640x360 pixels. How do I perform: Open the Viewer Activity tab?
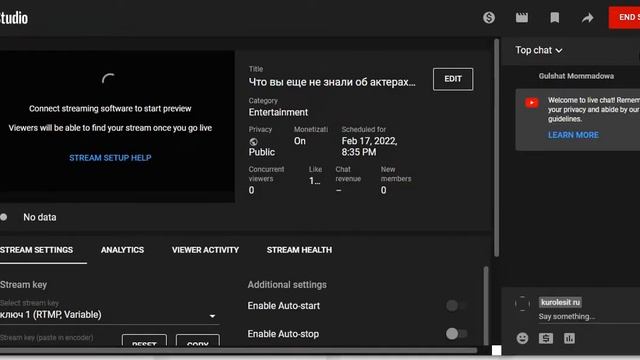pyautogui.click(x=205, y=250)
